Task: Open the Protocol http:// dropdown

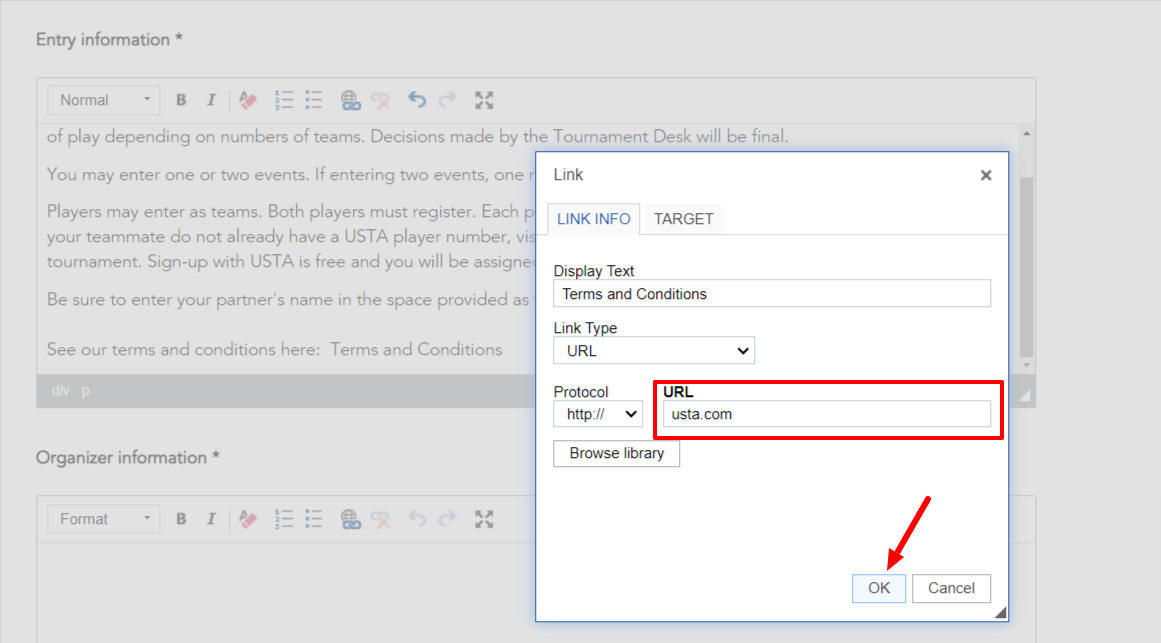Action: (598, 414)
